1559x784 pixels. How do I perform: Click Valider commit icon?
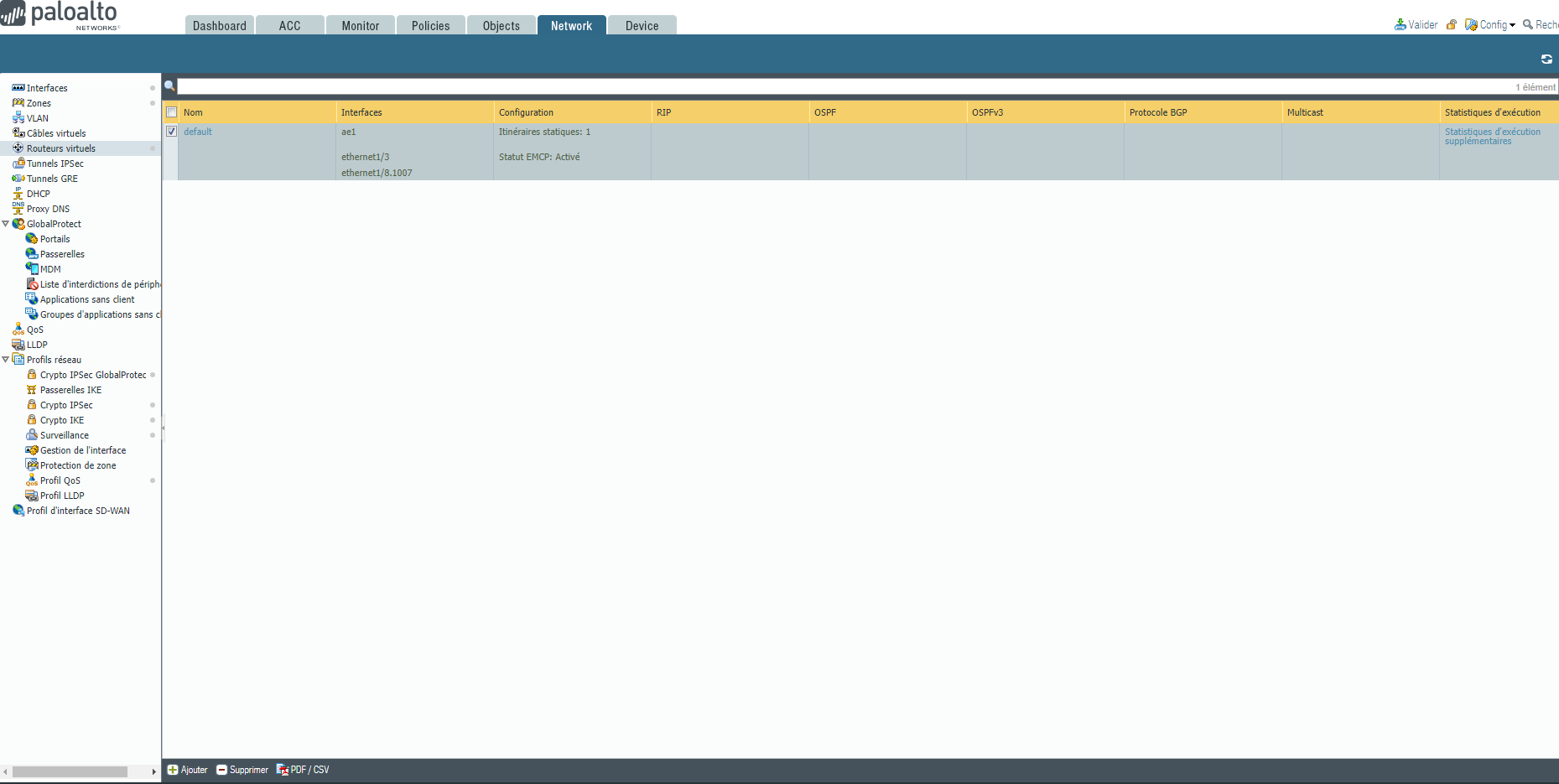pos(1400,25)
